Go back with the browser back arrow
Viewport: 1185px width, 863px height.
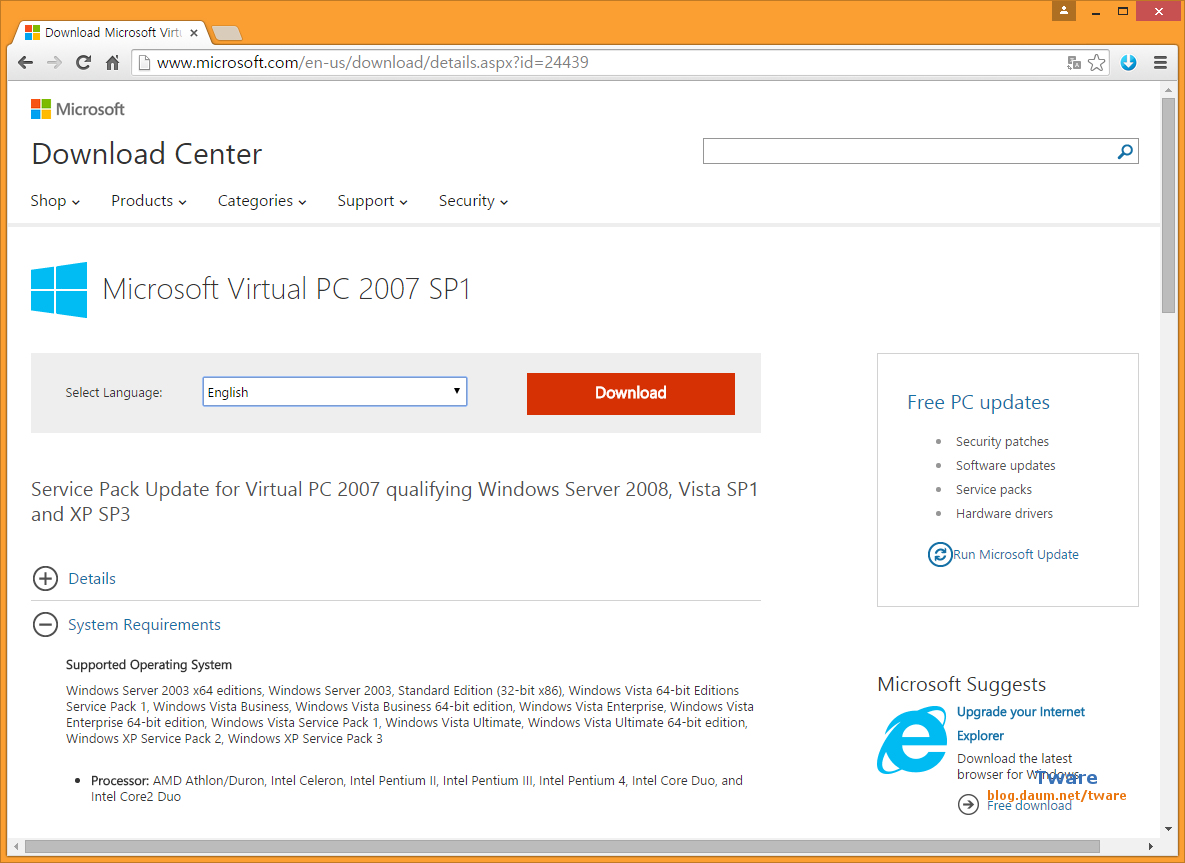tap(25, 63)
